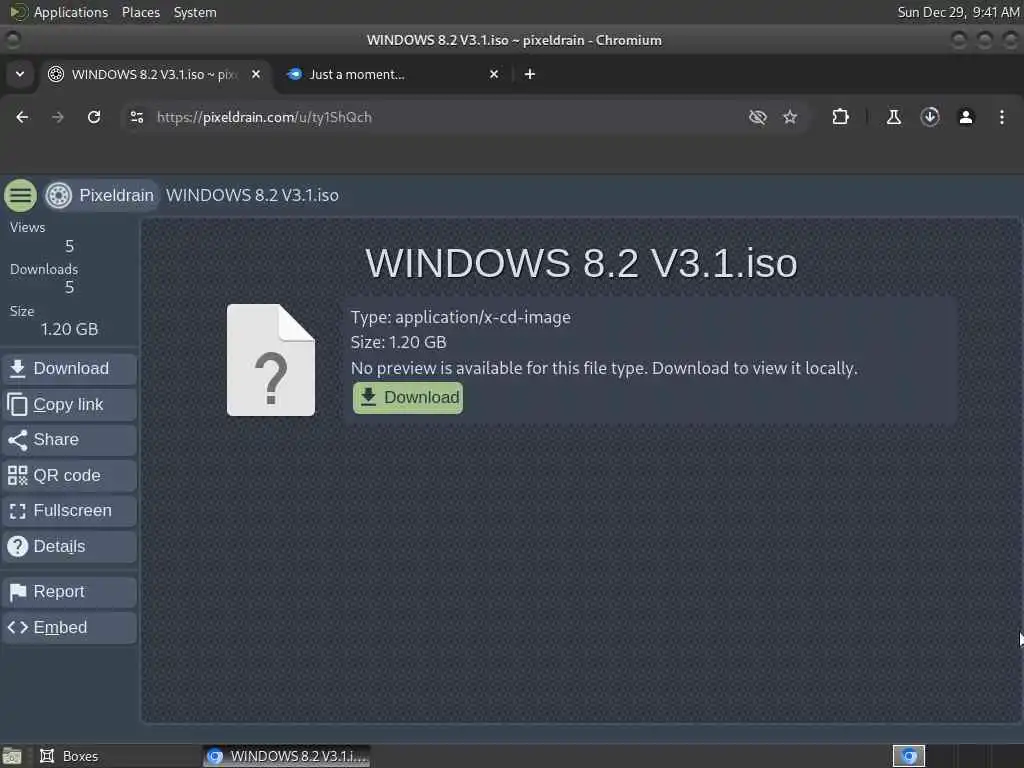1024x768 pixels.
Task: Click the unknown file type thumbnail
Action: [271, 360]
